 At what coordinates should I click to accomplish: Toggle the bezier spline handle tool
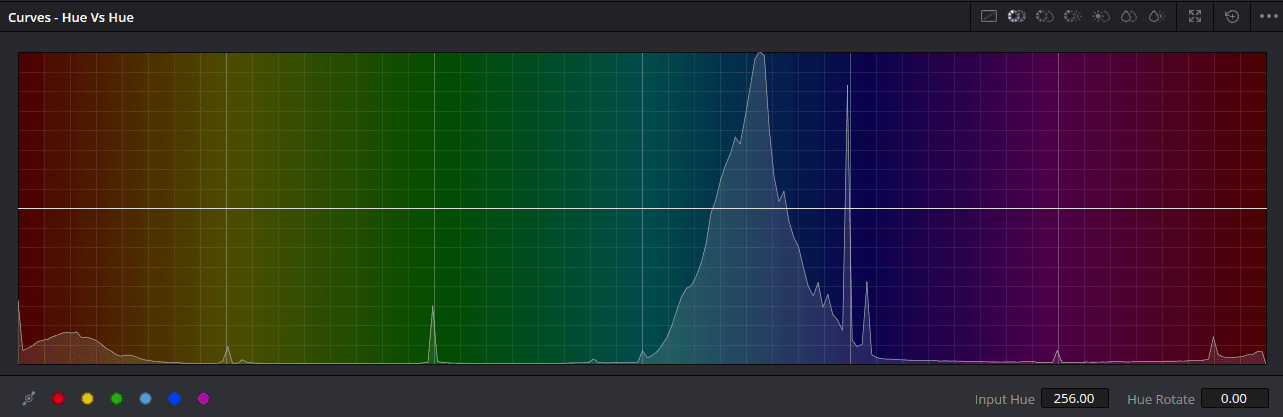pos(29,398)
